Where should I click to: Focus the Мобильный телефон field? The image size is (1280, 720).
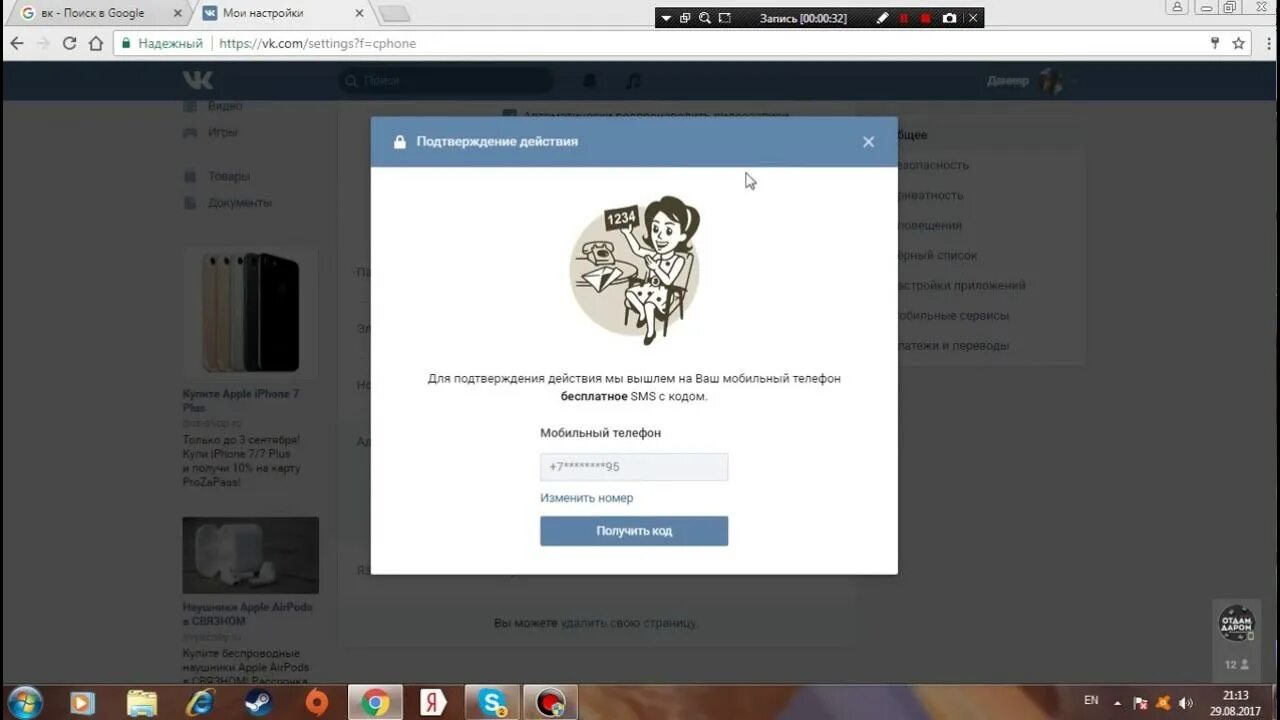point(634,467)
